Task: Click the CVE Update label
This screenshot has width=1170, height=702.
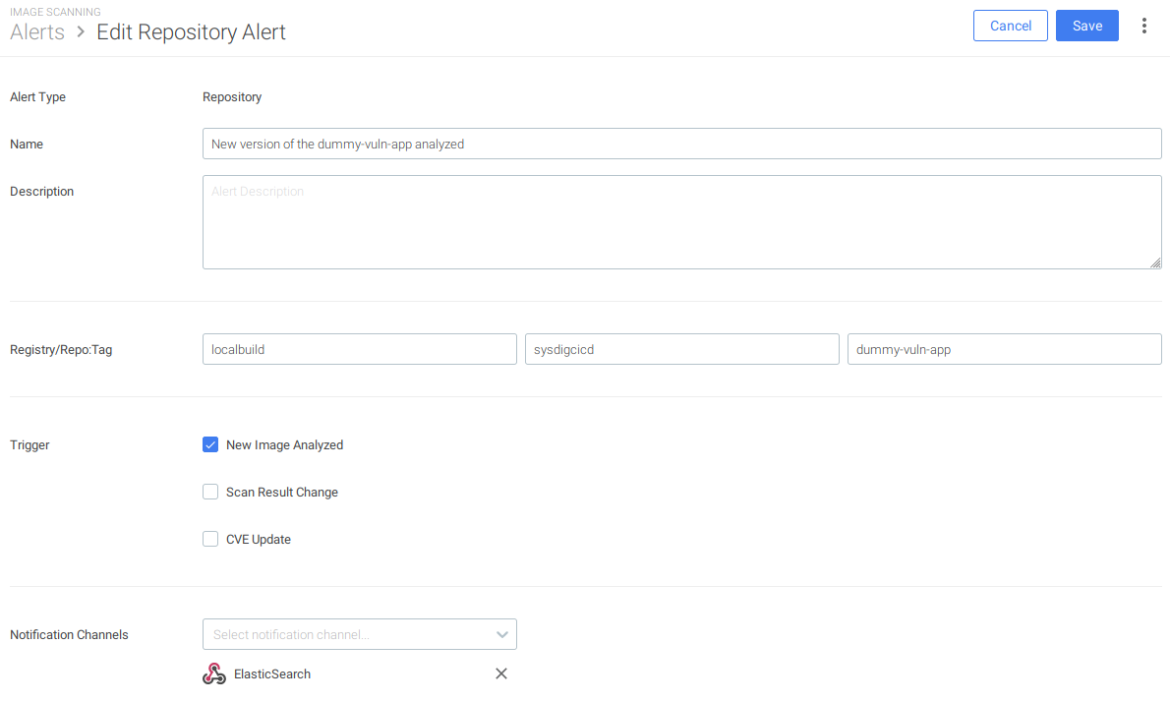Action: [258, 539]
